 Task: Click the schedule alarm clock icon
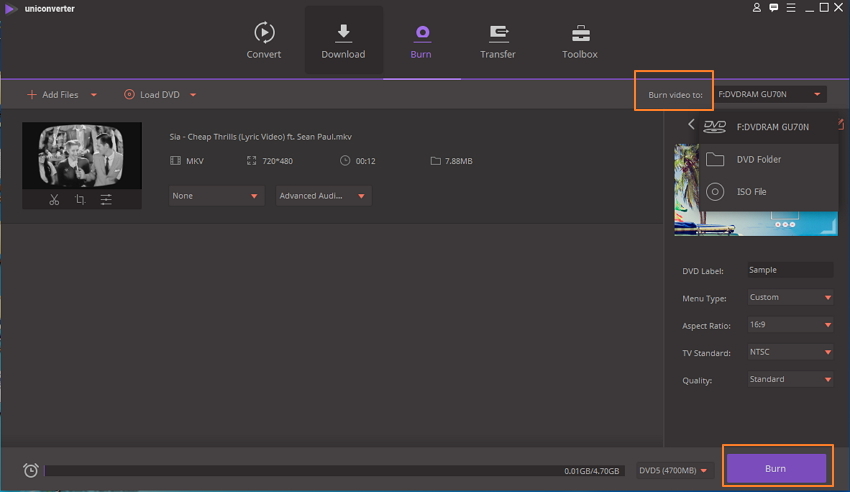pyautogui.click(x=31, y=470)
